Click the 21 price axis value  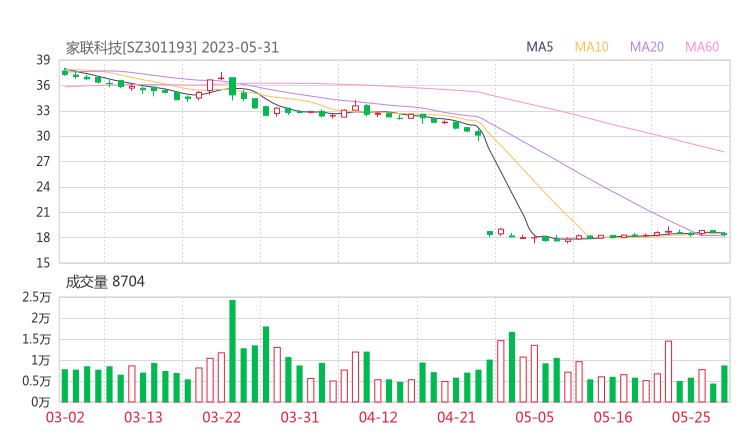pyautogui.click(x=43, y=212)
